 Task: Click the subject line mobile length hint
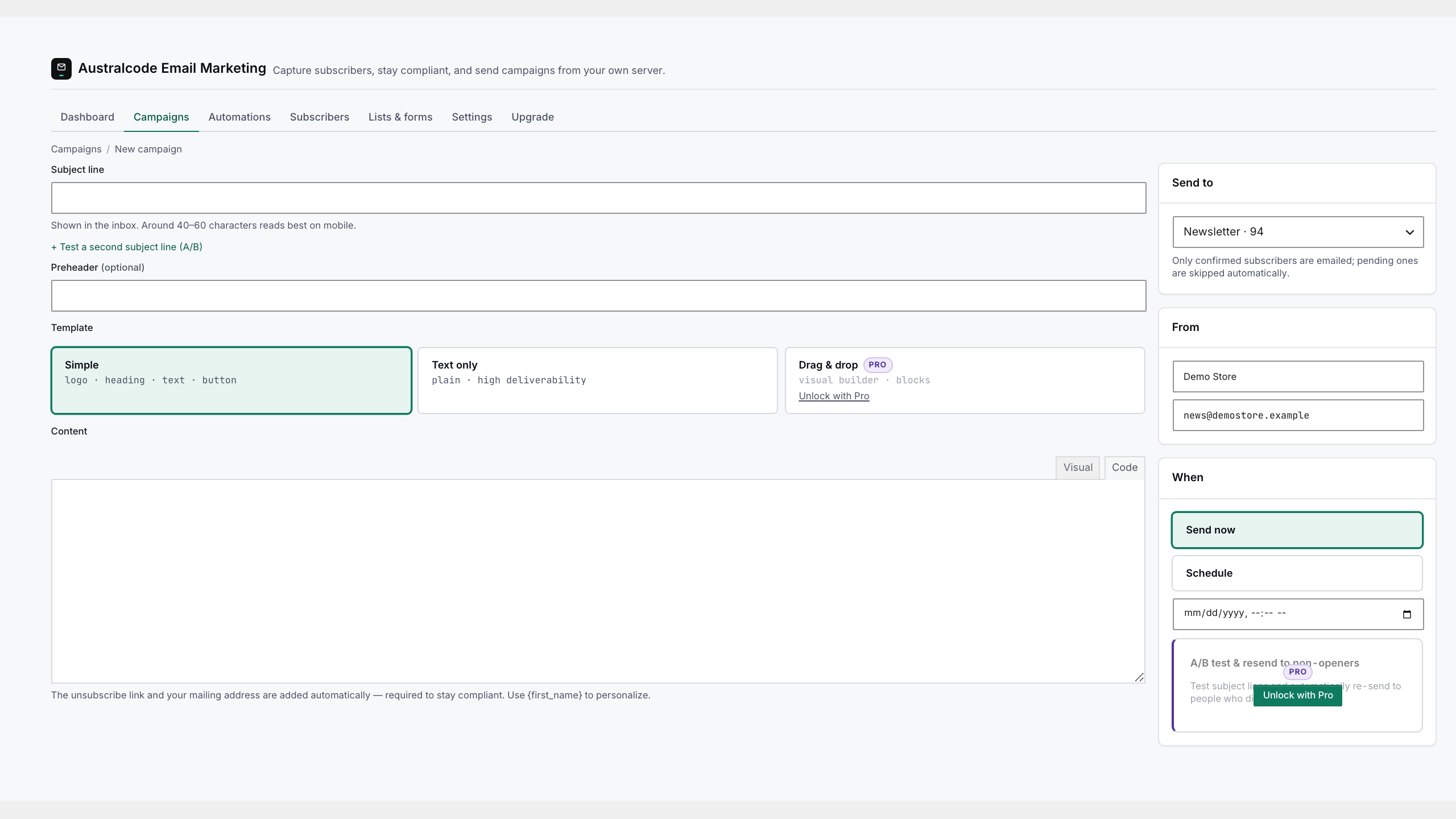(x=204, y=225)
